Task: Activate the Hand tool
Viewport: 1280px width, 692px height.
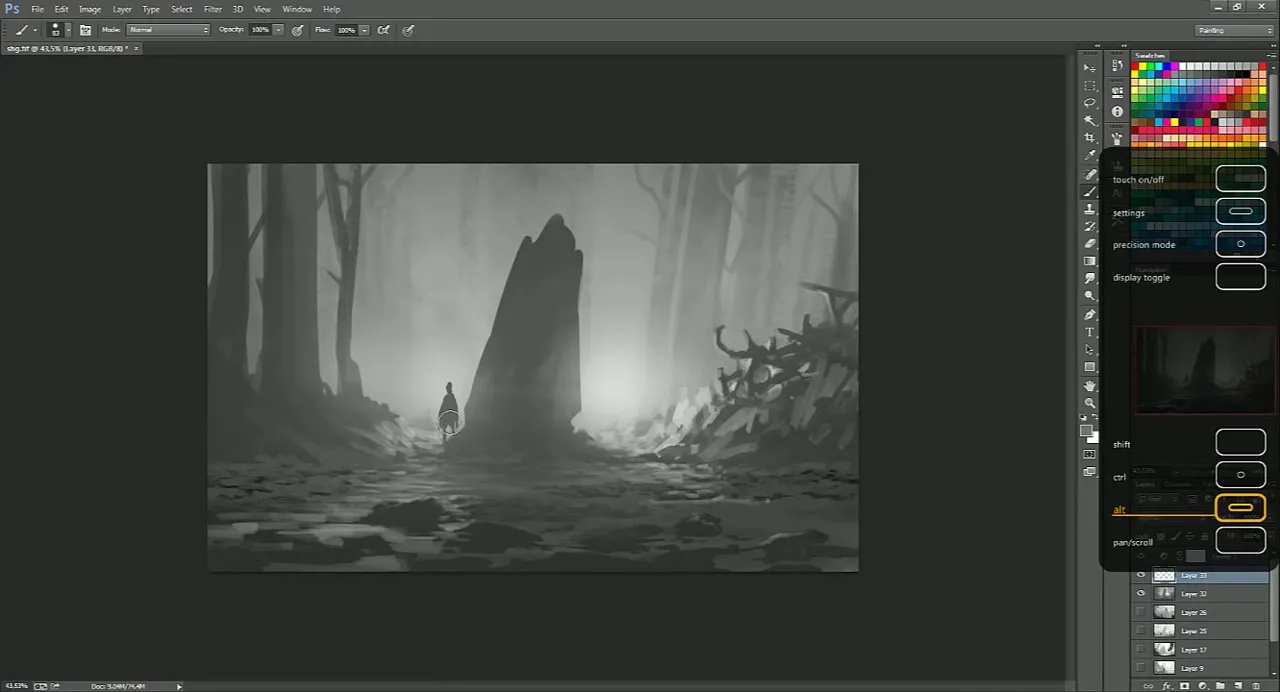Action: coord(1090,385)
